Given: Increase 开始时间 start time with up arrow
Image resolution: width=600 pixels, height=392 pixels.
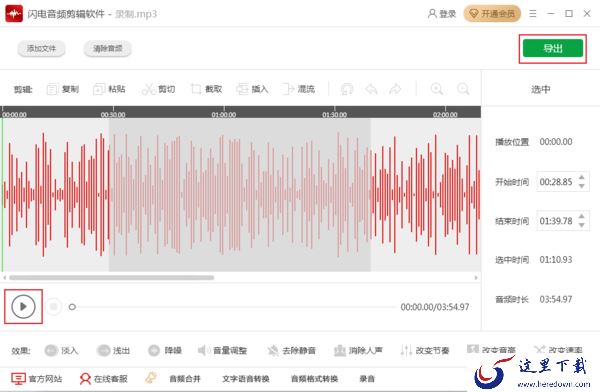Looking at the screenshot, I should pyautogui.click(x=582, y=178).
